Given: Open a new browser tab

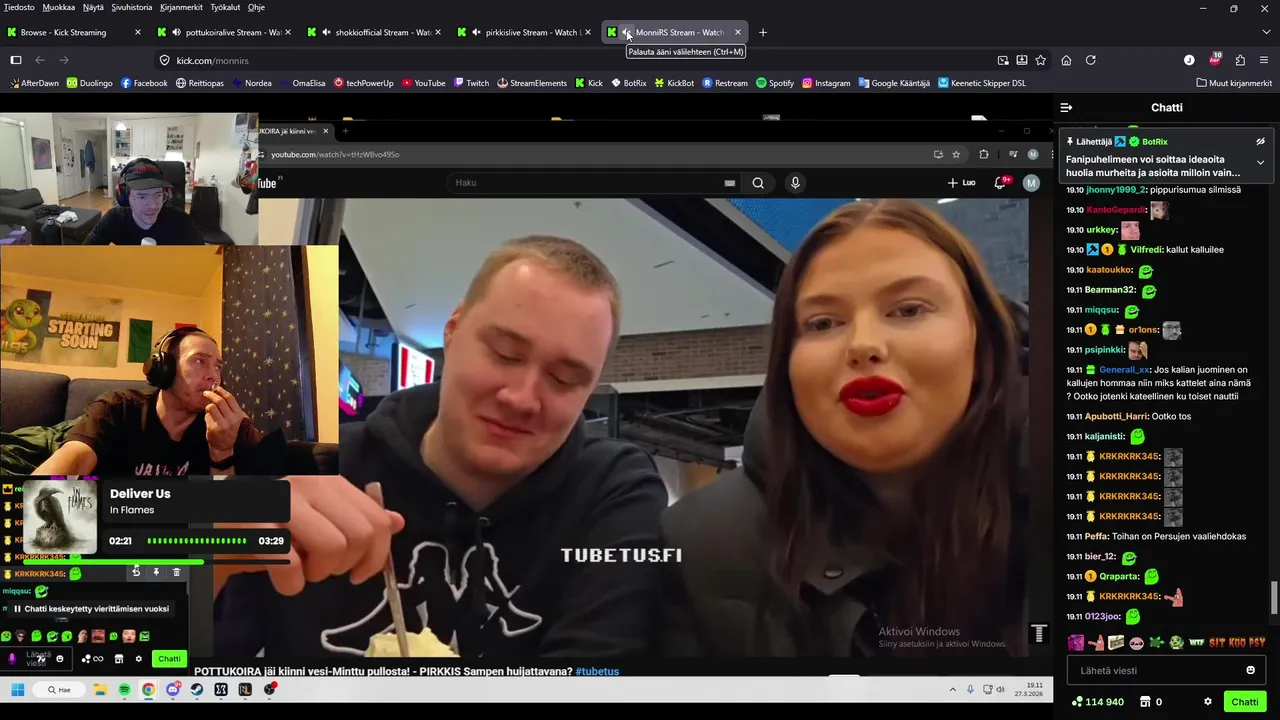Looking at the screenshot, I should point(763,32).
